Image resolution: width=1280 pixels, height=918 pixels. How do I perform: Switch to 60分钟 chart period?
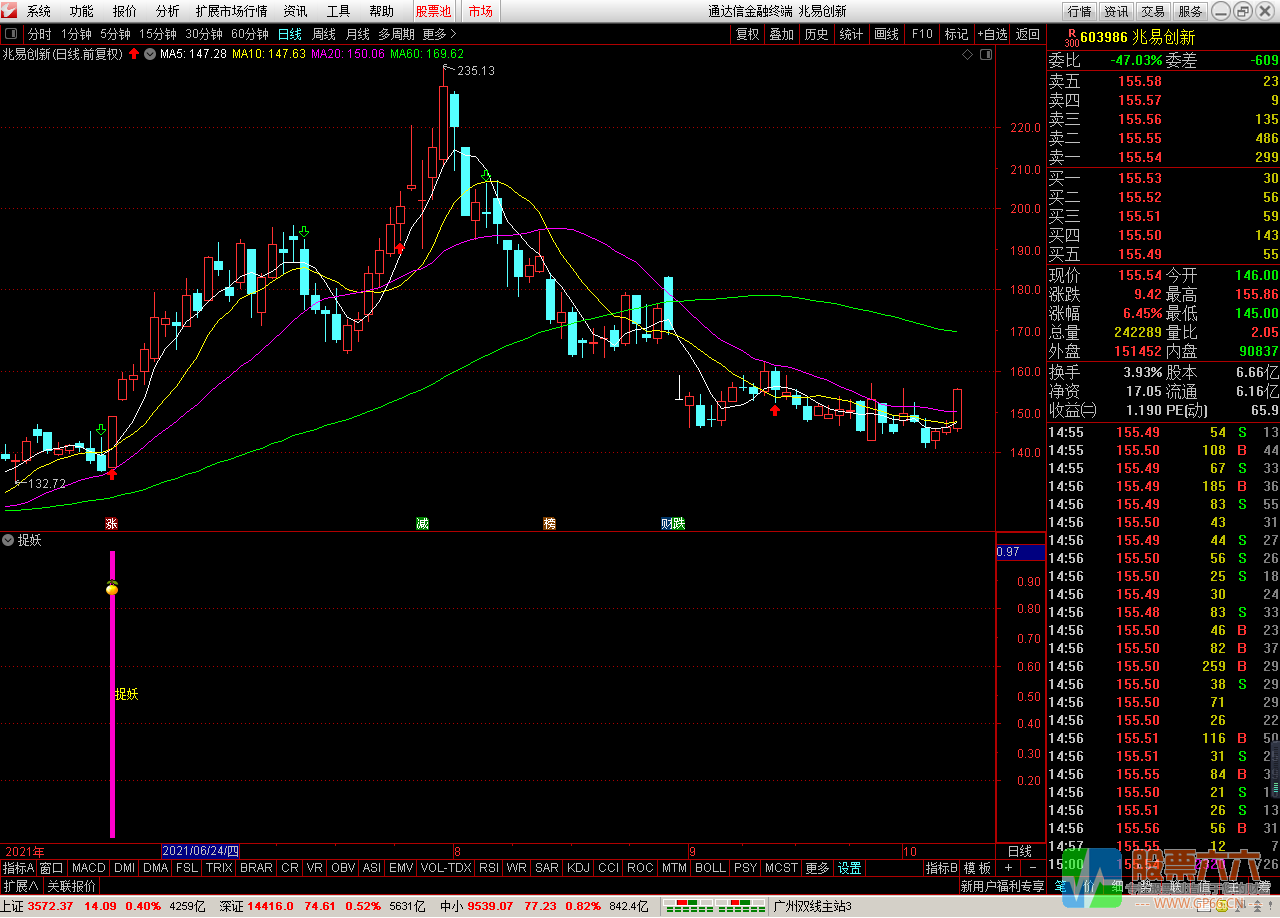pyautogui.click(x=250, y=34)
